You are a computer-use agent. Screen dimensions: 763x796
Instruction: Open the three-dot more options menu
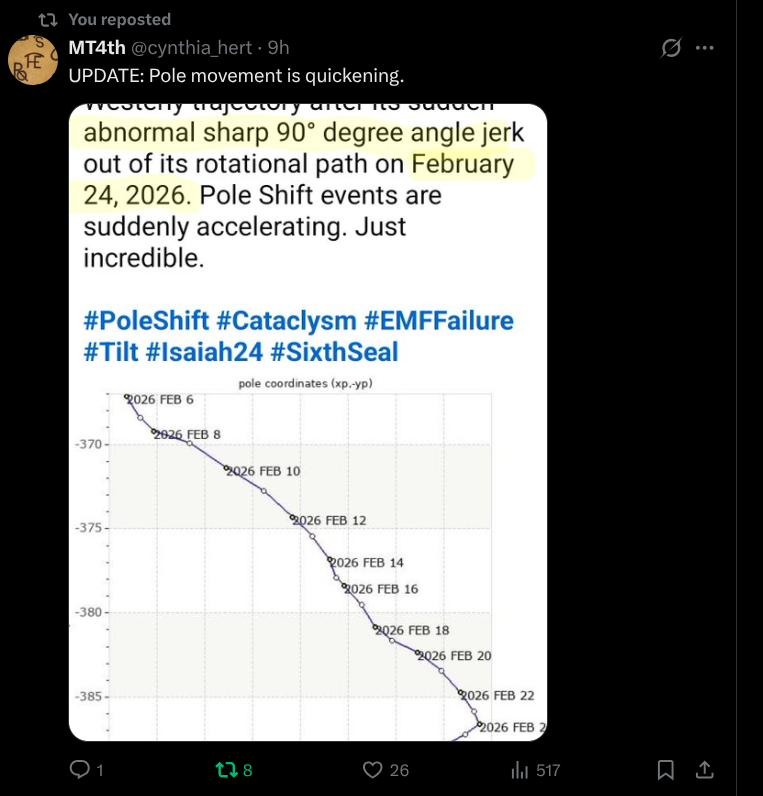pos(705,47)
